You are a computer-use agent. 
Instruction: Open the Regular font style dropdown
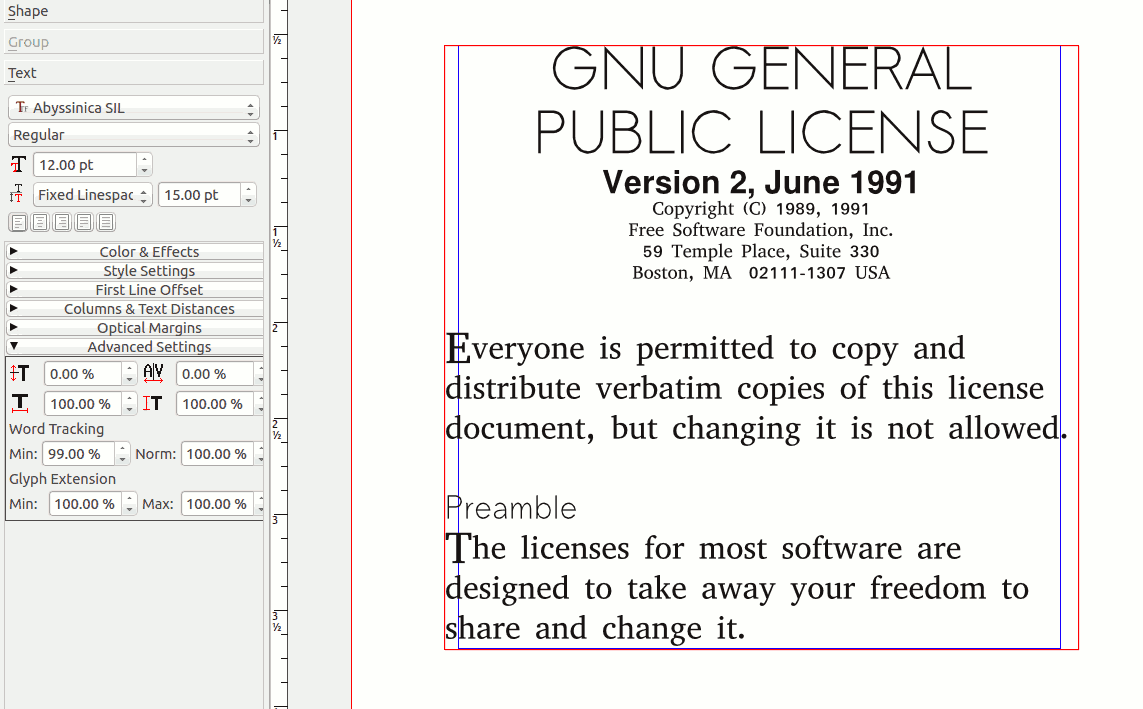pos(133,135)
